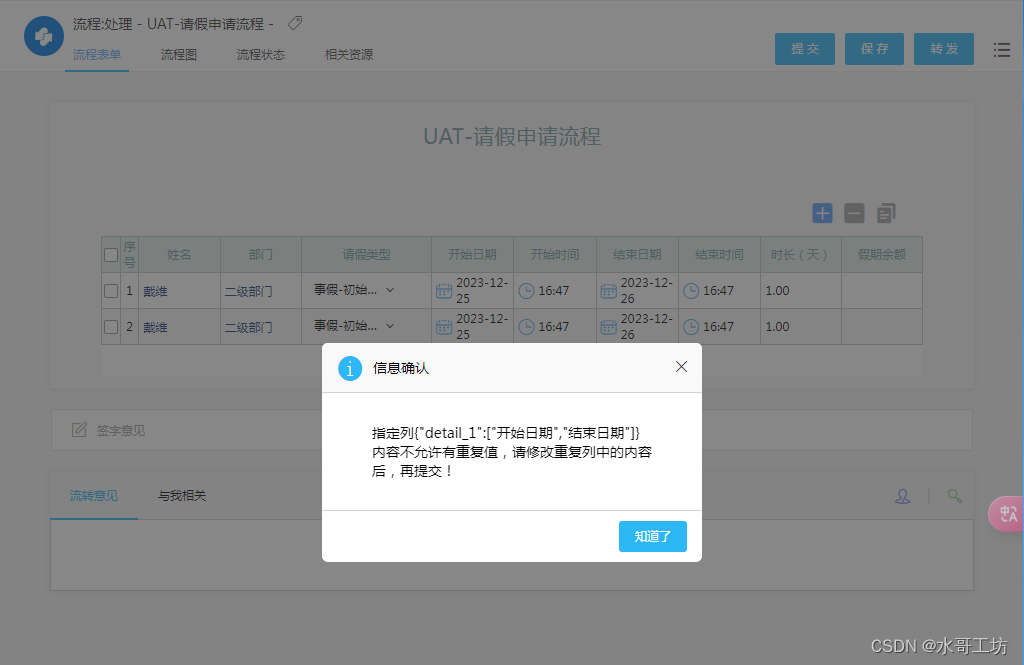Check the select-all checkbox in table header
Viewport: 1024px width, 665px height.
pyautogui.click(x=111, y=254)
